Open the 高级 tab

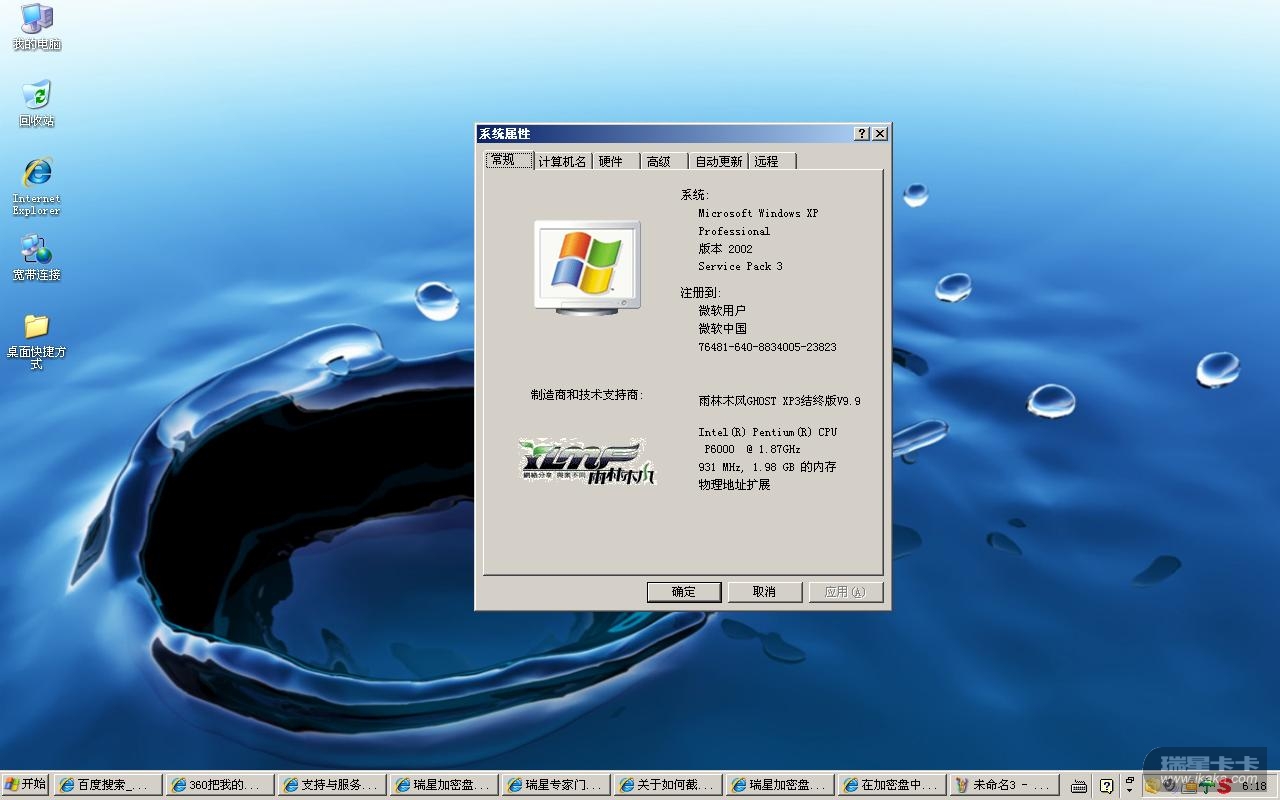[664, 161]
